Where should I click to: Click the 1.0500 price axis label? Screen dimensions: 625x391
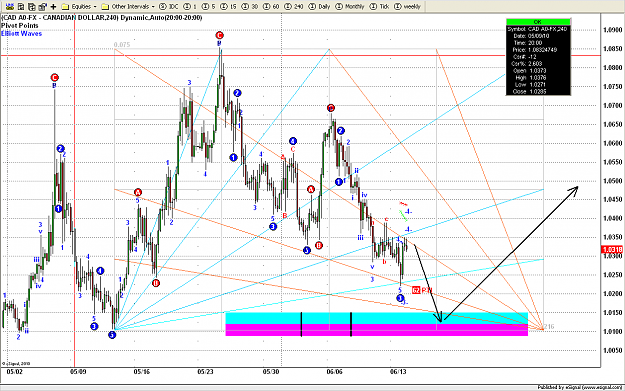point(613,181)
